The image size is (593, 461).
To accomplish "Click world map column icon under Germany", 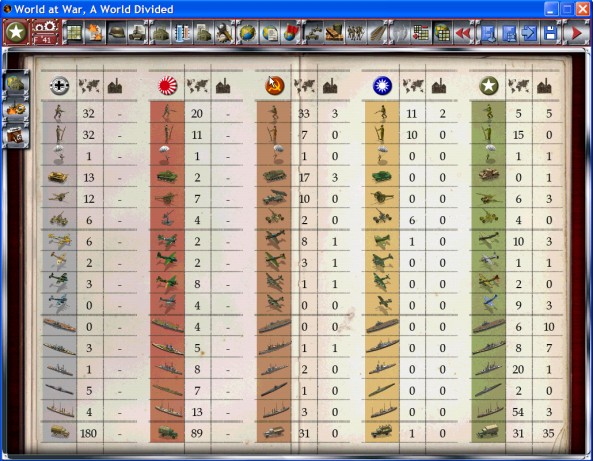I will (x=89, y=86).
